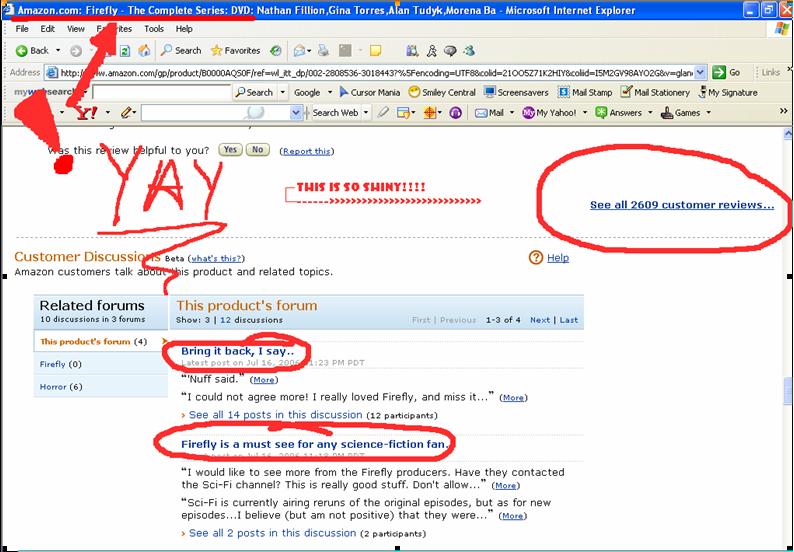The height and width of the screenshot is (552, 794).
Task: Open Smiley Central from toolbar
Action: coord(442,92)
